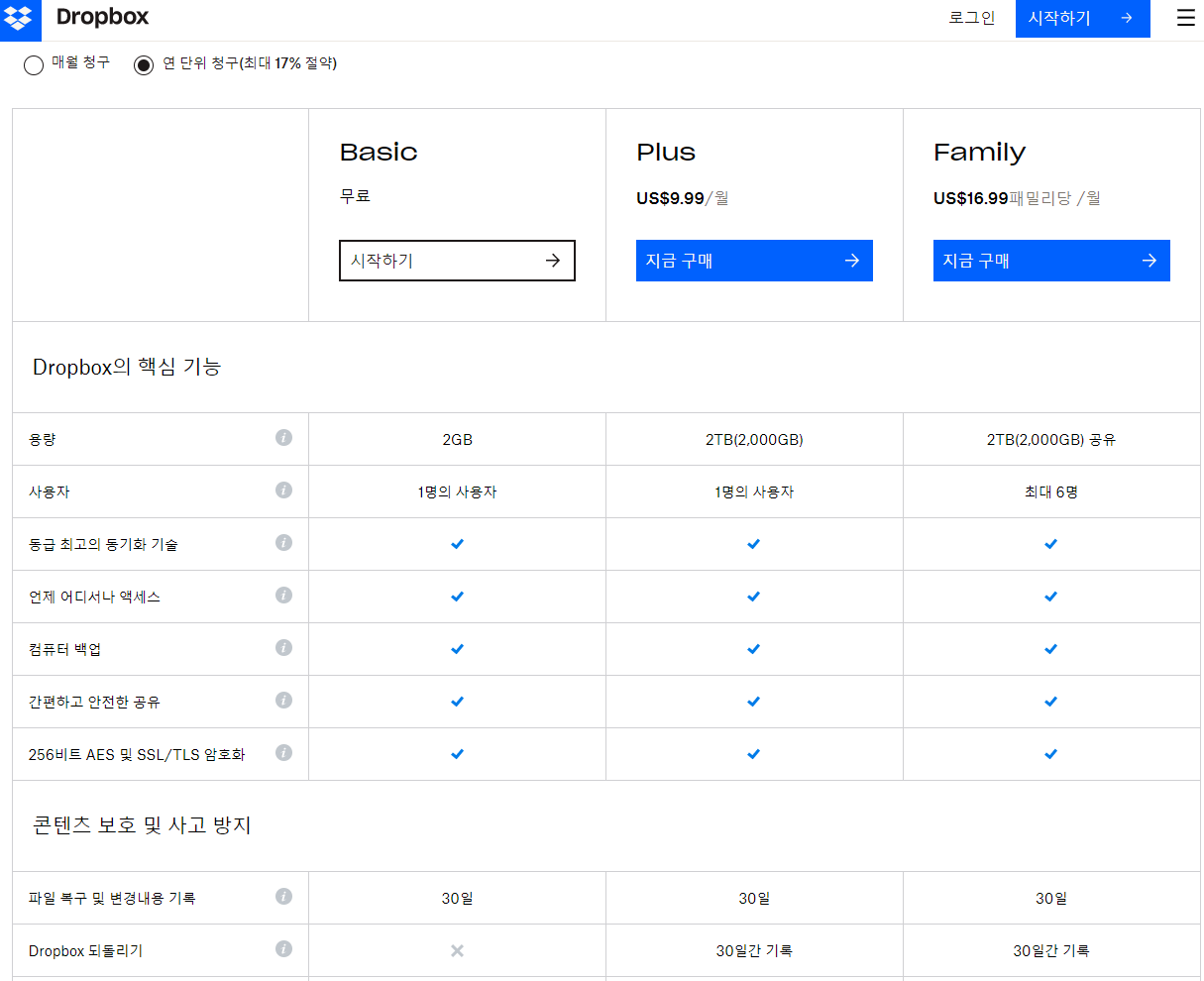
Task: Select 연 단위 청구 radio button
Action: tap(144, 65)
